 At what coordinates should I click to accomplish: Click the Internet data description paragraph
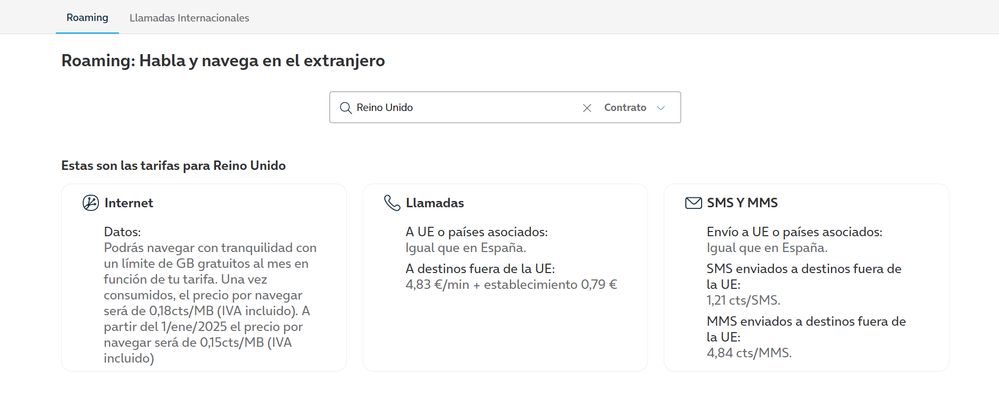pos(210,303)
